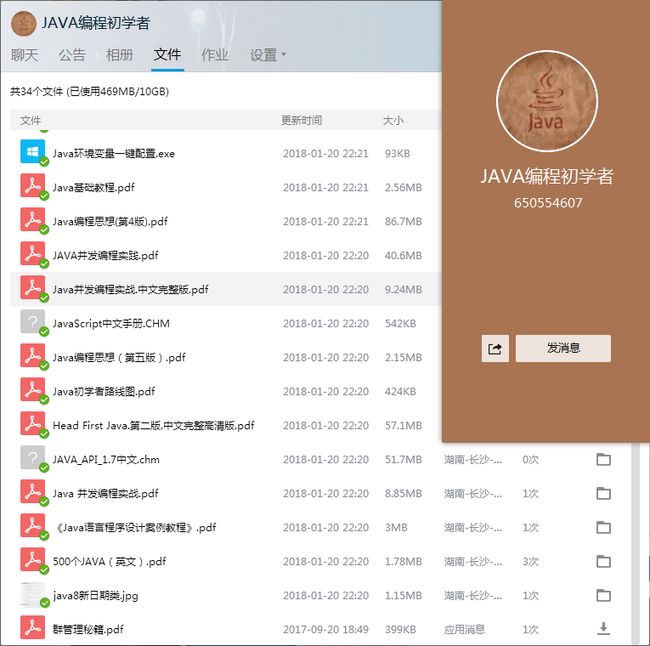The image size is (650, 646).
Task: Select file name Java基础教程.pdf
Action: coord(93,187)
